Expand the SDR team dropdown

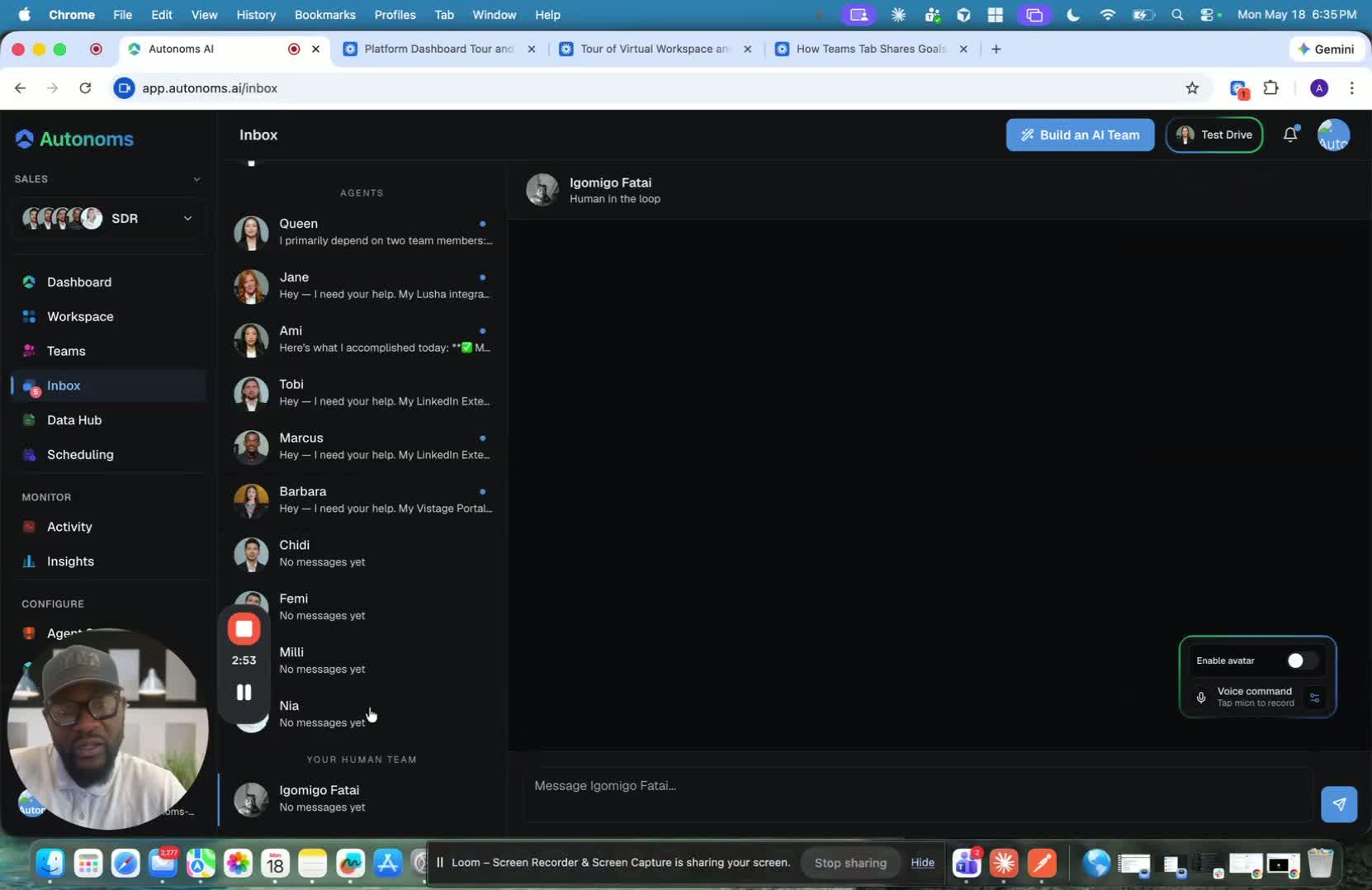(108, 219)
